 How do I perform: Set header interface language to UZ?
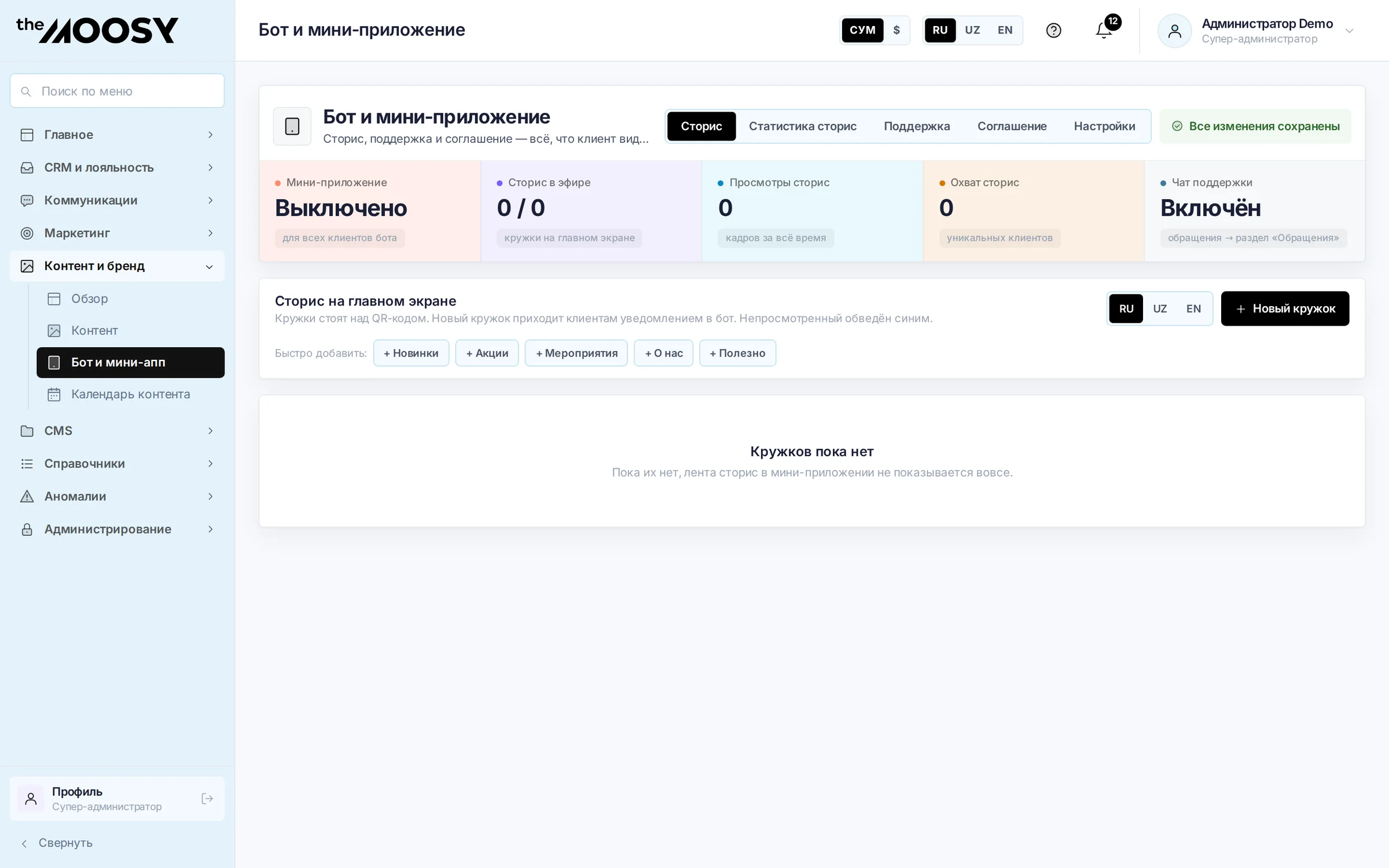click(x=972, y=30)
